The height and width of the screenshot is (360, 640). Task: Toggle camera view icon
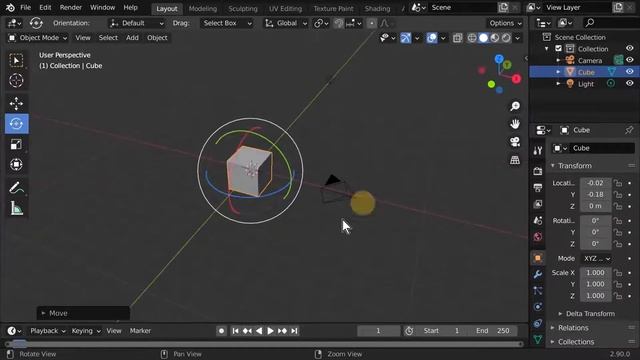pyautogui.click(x=515, y=142)
